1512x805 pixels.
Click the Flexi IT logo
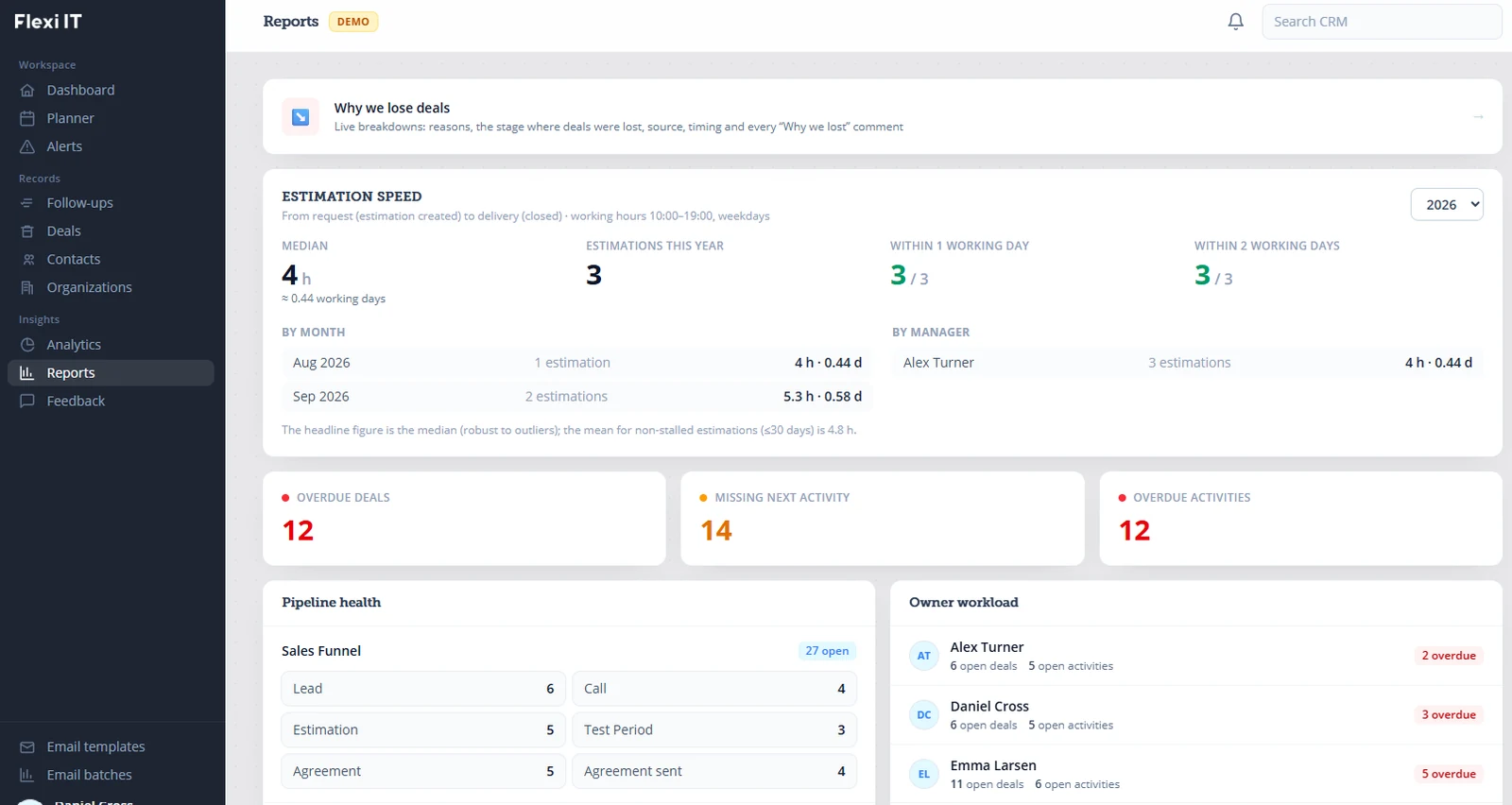tap(48, 22)
